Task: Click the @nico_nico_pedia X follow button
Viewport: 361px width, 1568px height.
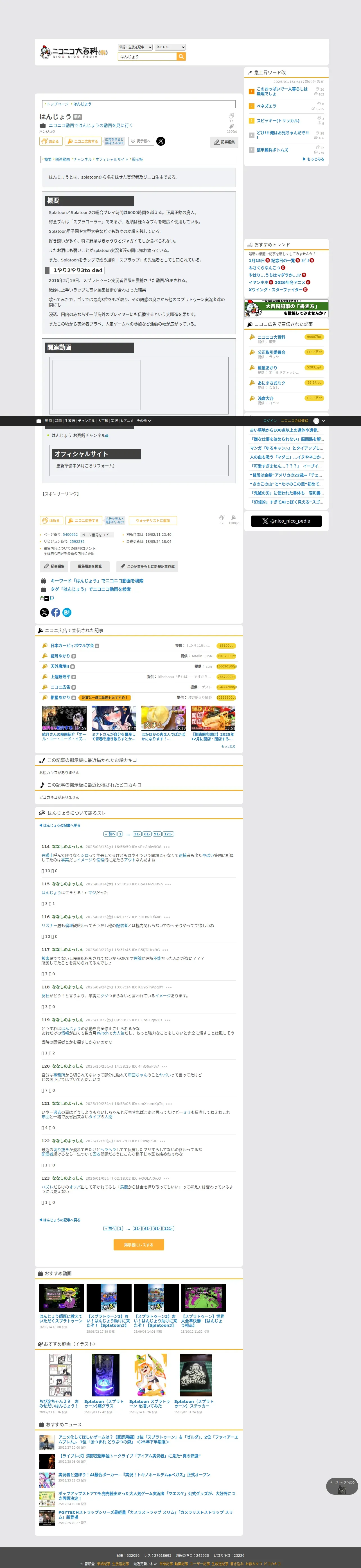Action: [286, 521]
